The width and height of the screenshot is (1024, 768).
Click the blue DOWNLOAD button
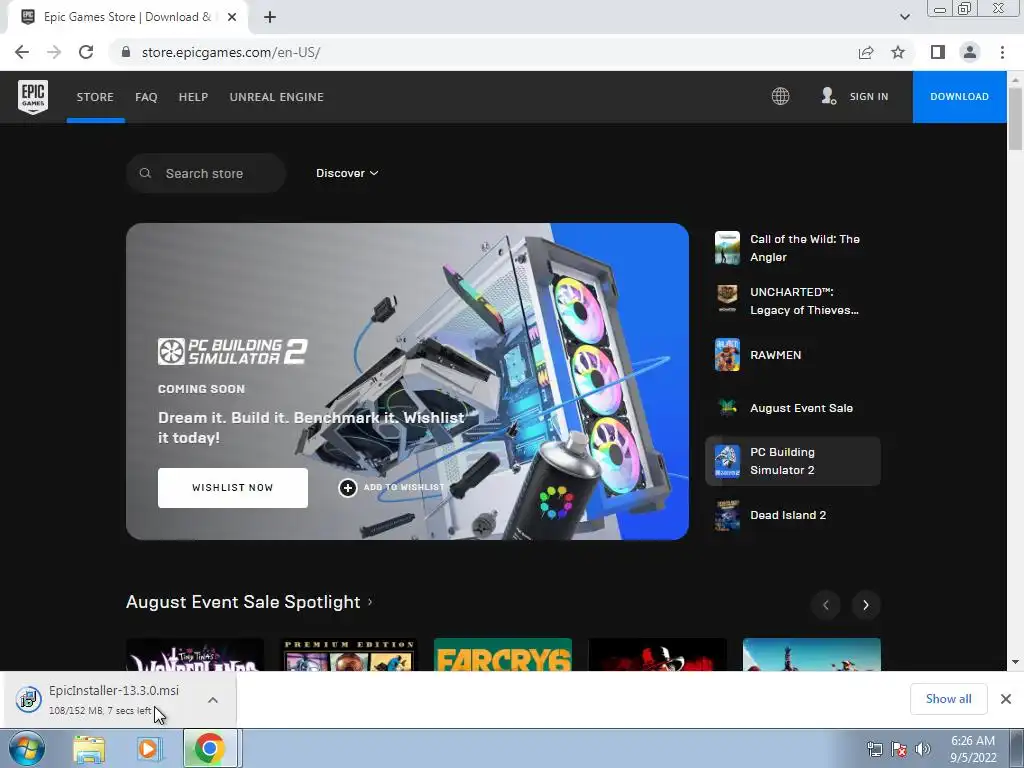959,97
